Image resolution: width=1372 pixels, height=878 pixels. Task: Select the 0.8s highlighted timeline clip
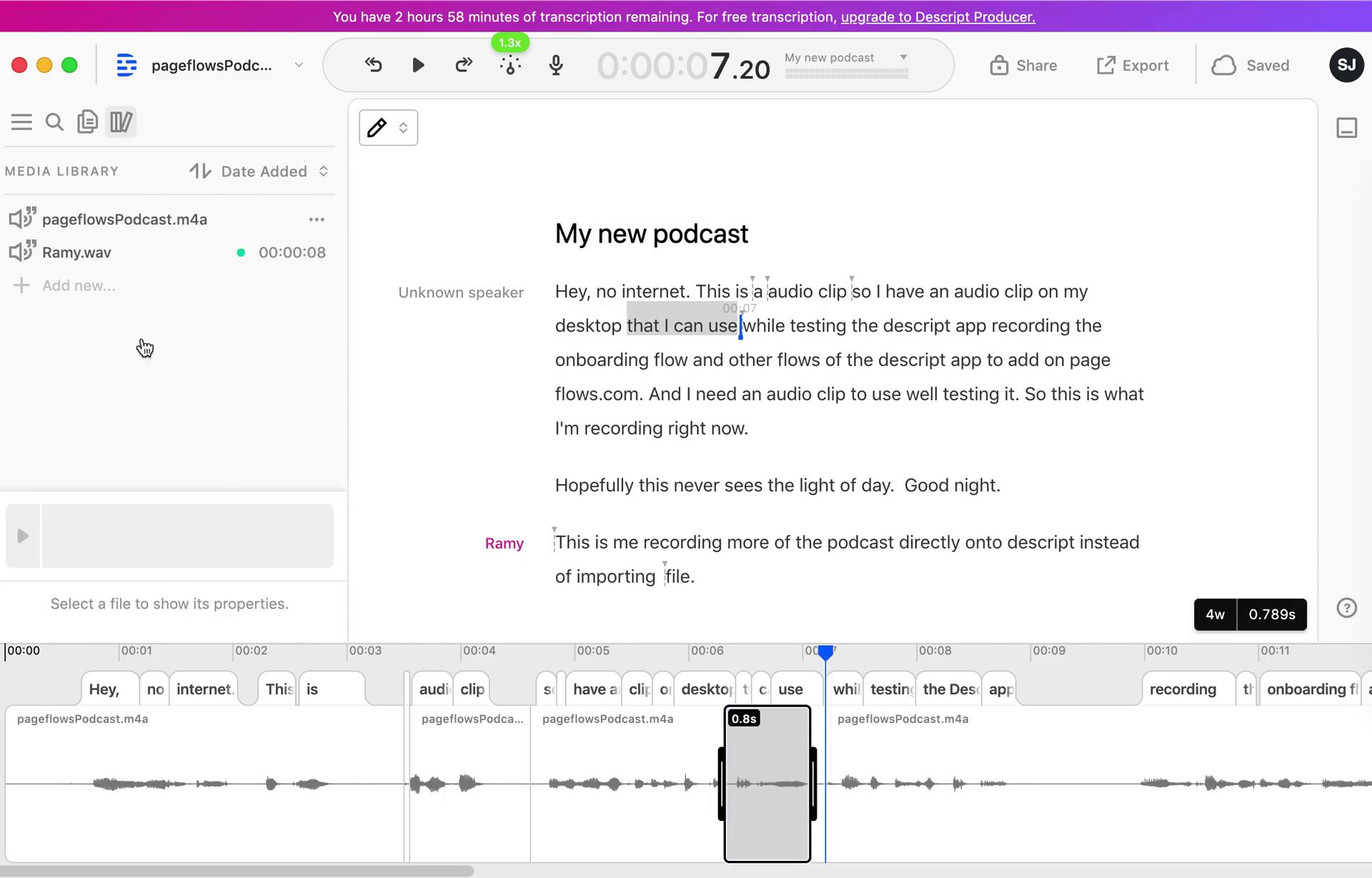tap(767, 784)
